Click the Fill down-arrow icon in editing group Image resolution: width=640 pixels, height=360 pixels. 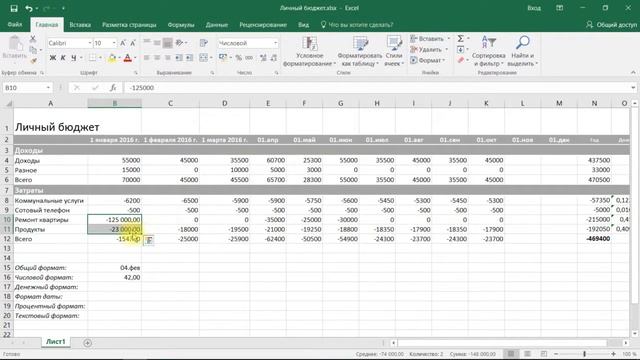coord(460,49)
